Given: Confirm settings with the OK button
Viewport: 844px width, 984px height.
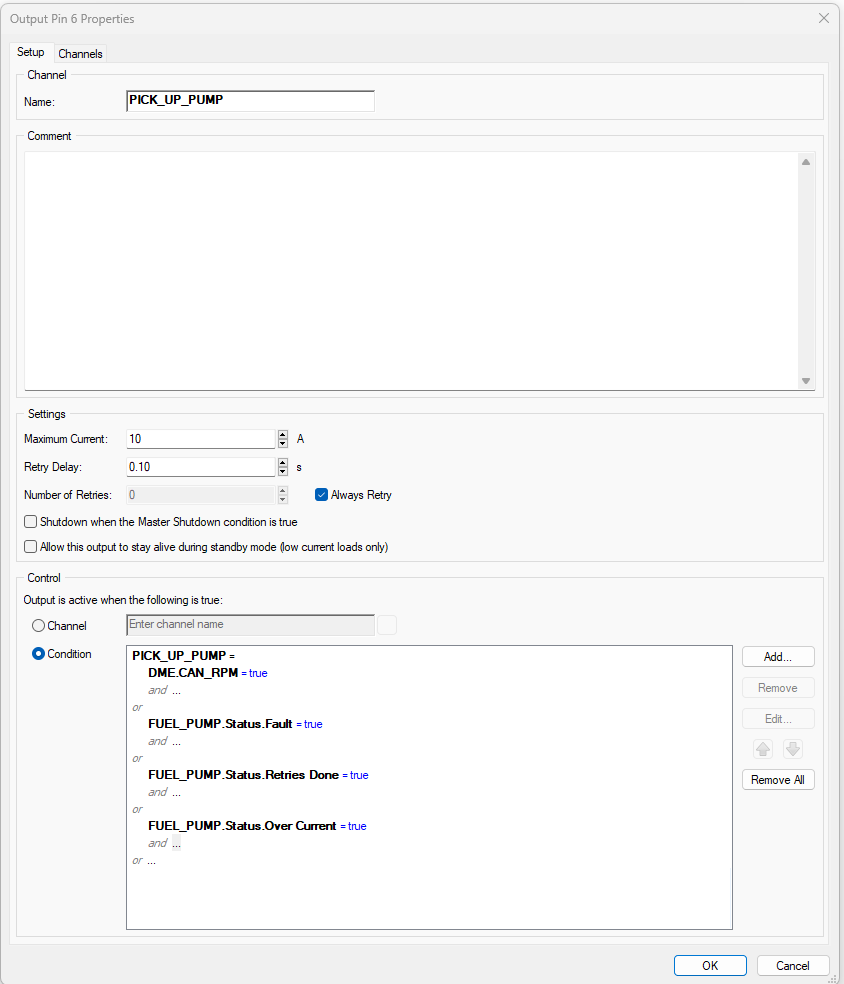Looking at the screenshot, I should (x=709, y=966).
